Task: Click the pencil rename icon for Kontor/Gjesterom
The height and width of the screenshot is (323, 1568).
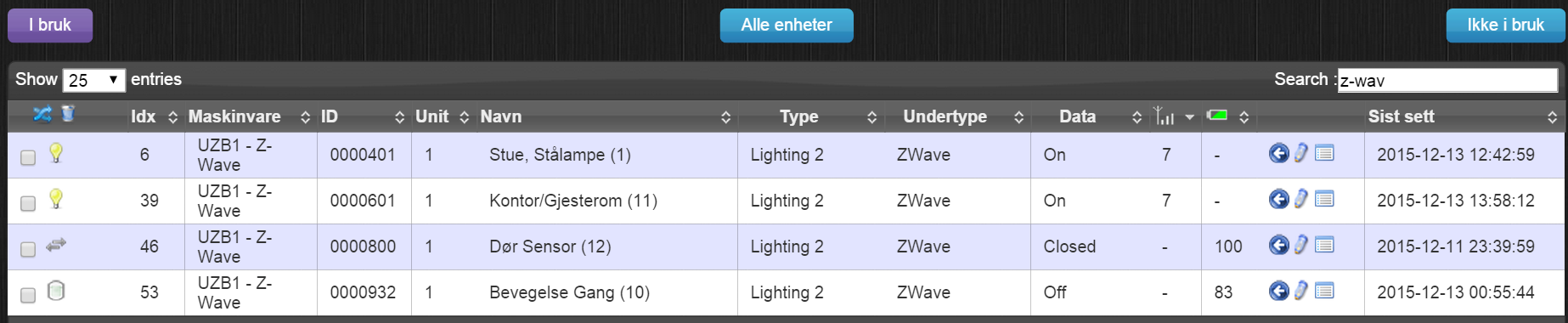Action: coord(1301,199)
